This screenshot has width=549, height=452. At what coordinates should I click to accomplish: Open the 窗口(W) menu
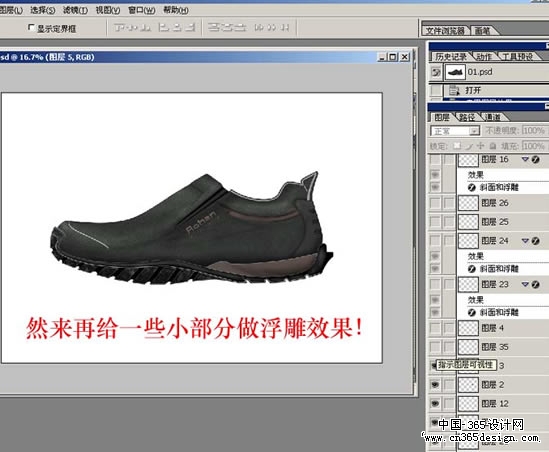coord(141,10)
